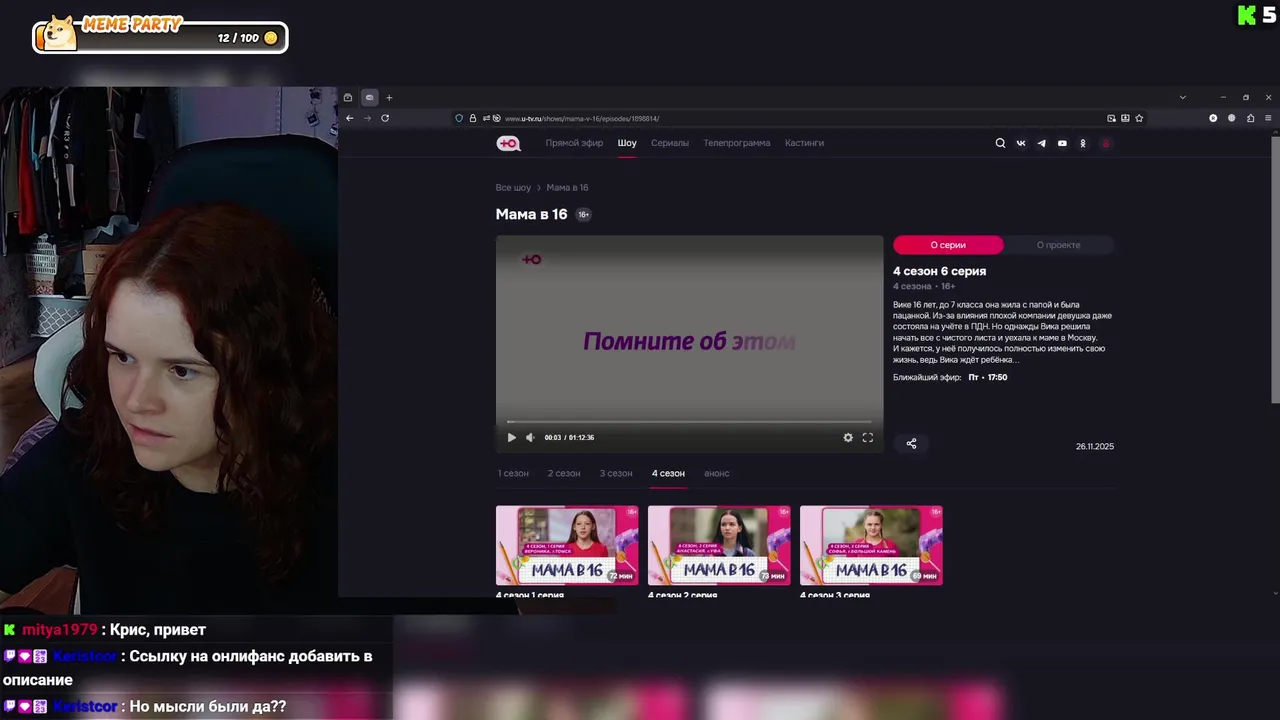Click the Ю channel logo in the header
Viewport: 1280px width, 720px height.
coord(508,143)
